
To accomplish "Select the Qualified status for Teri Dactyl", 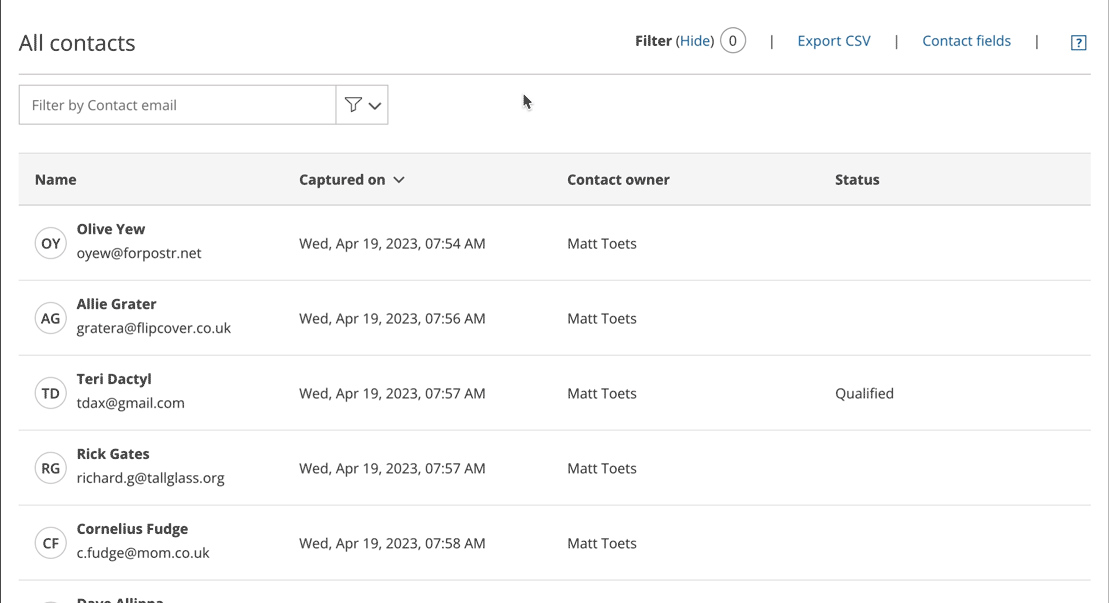I will [x=864, y=393].
